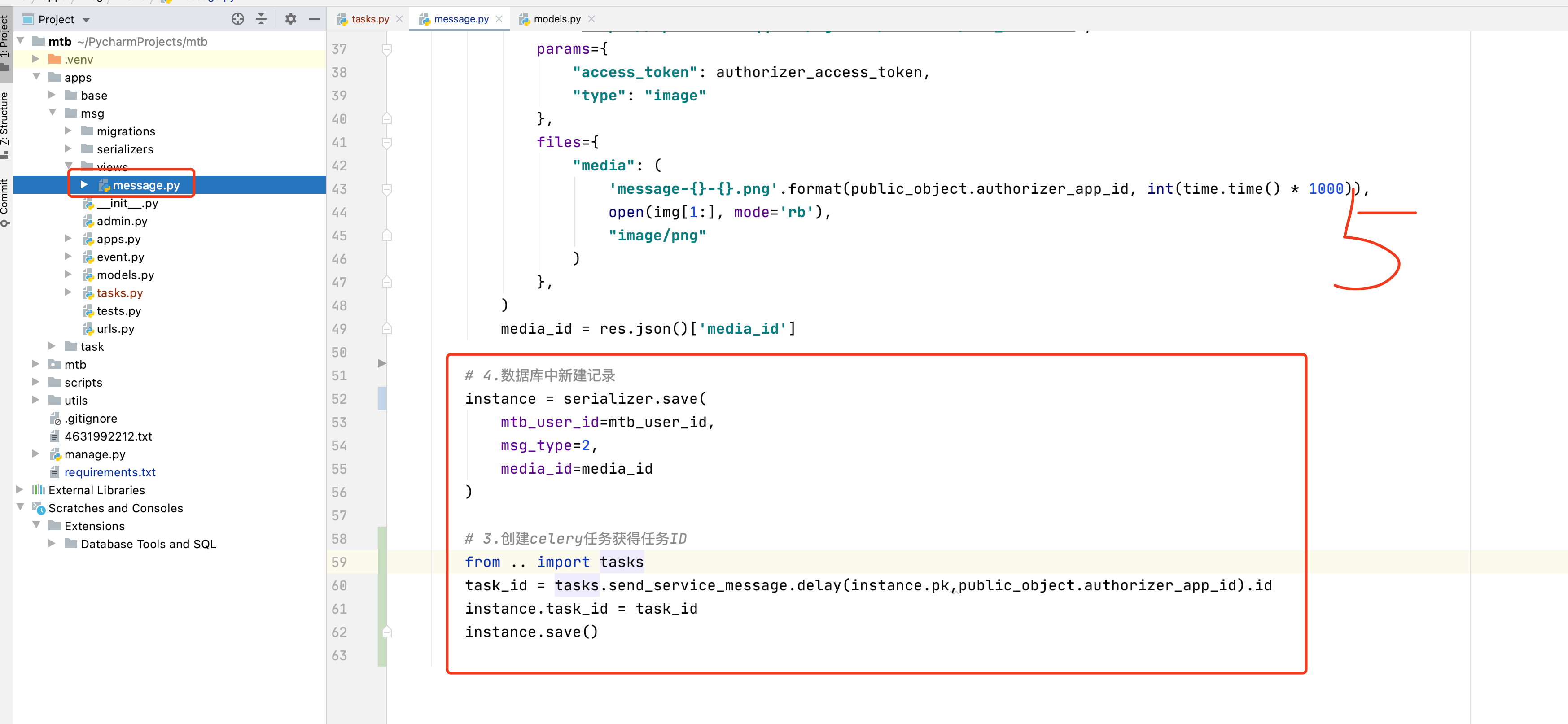Click the fold marker at line 41
The height and width of the screenshot is (724, 1568).
(x=386, y=142)
